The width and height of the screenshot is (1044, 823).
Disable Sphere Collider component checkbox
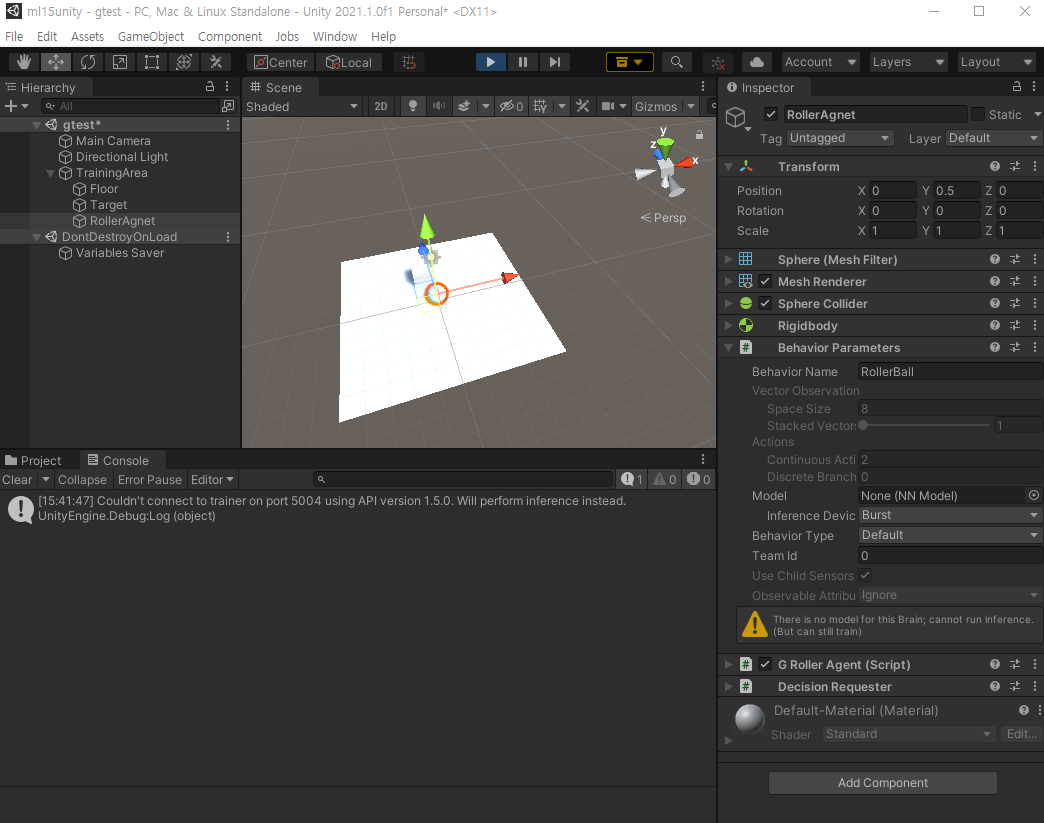(x=766, y=304)
